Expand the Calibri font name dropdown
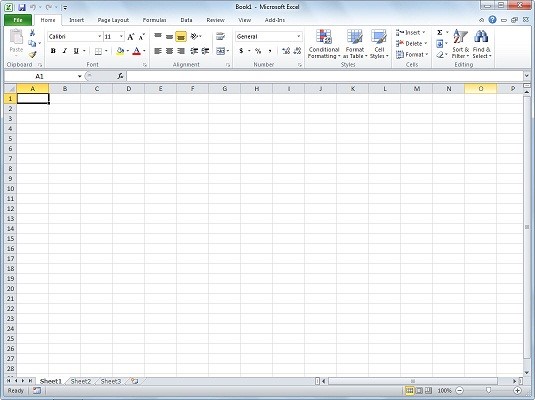This screenshot has width=535, height=400. coord(99,37)
